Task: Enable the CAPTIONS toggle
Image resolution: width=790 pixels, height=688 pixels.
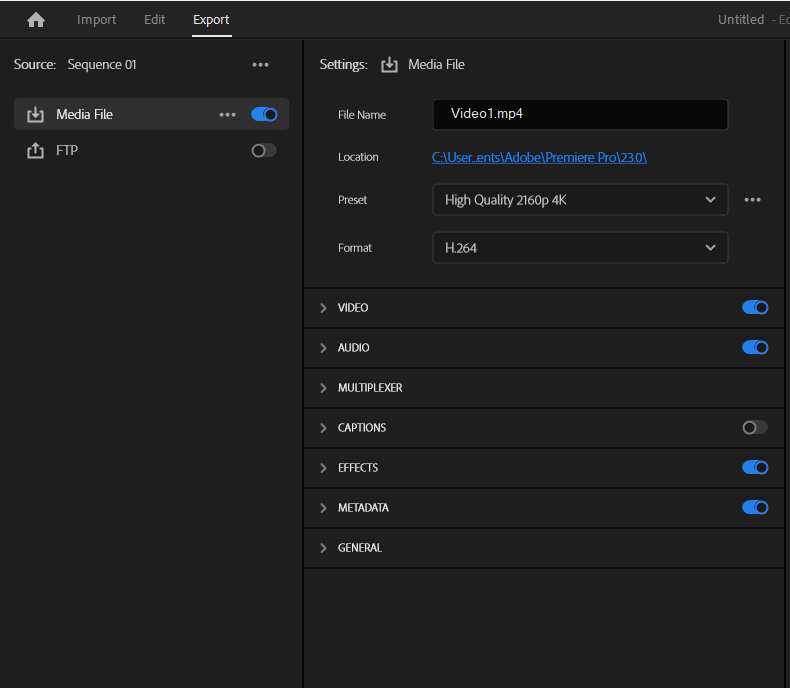Action: (x=755, y=428)
